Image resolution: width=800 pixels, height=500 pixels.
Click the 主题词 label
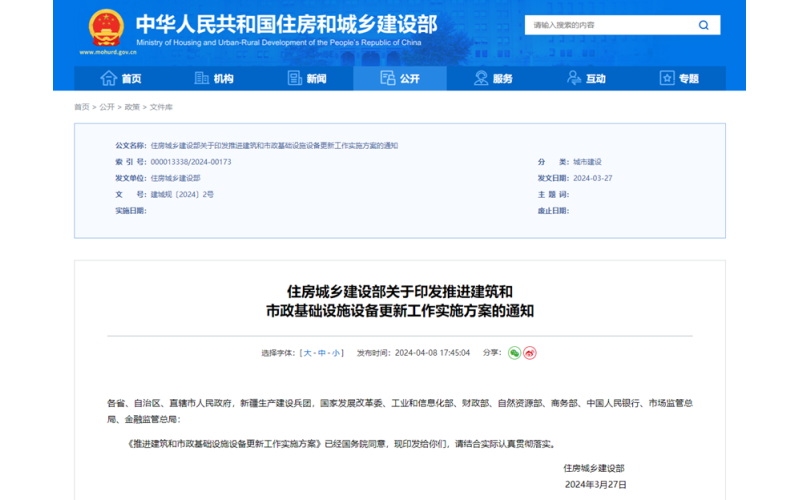[x=553, y=194]
